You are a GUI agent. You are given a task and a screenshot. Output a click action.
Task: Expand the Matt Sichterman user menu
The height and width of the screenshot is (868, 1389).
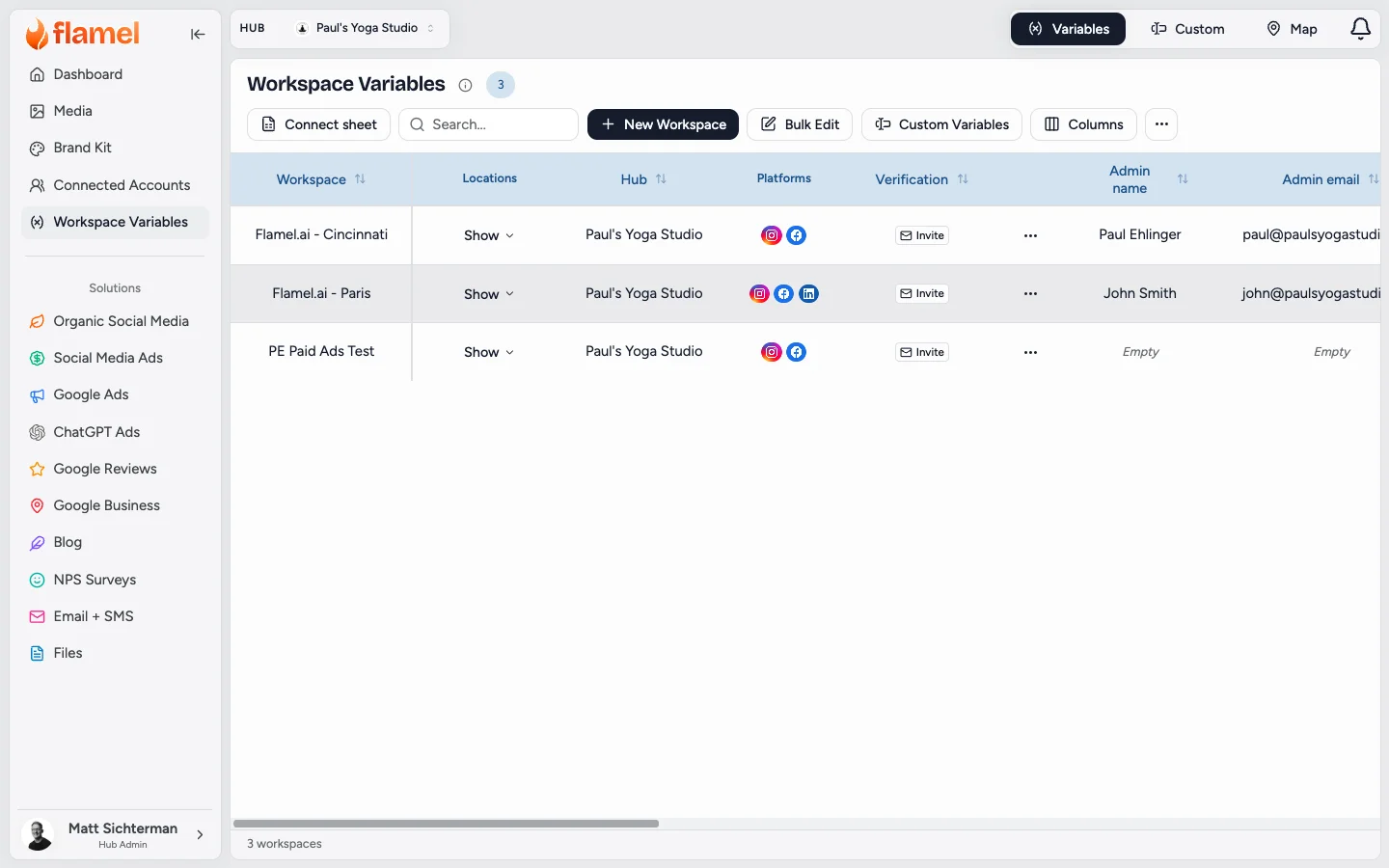(116, 834)
